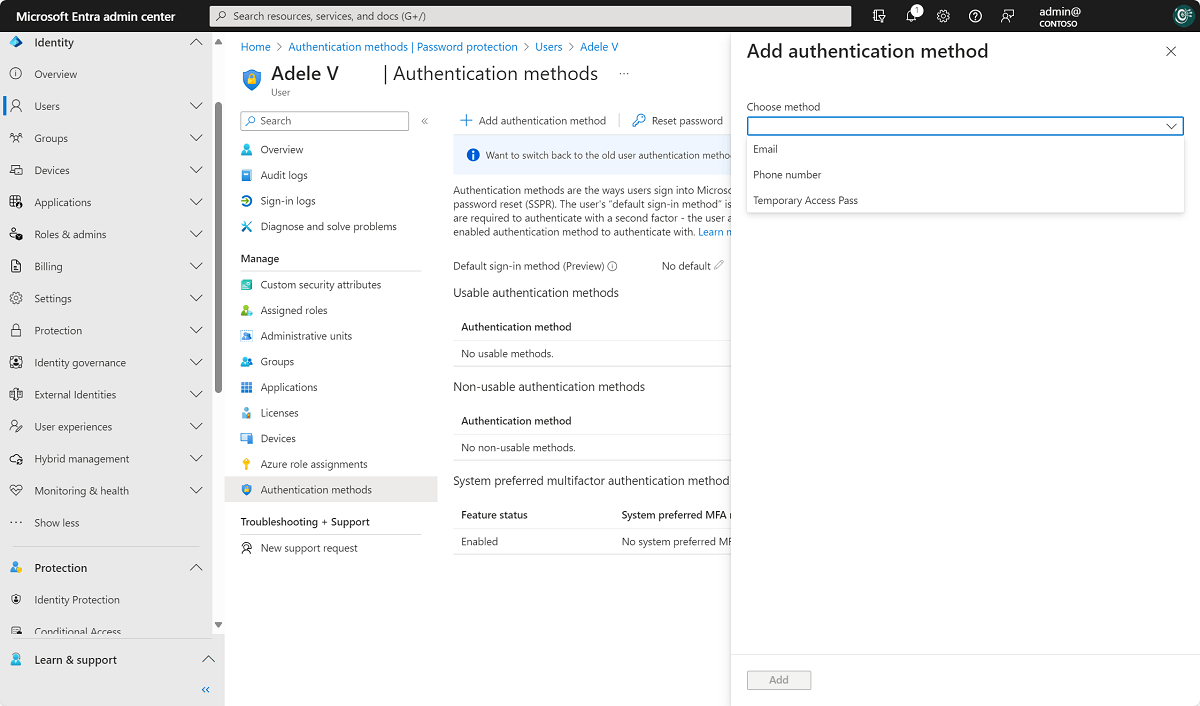
Task: Navigate to Home via the breadcrumb link
Action: [x=255, y=46]
